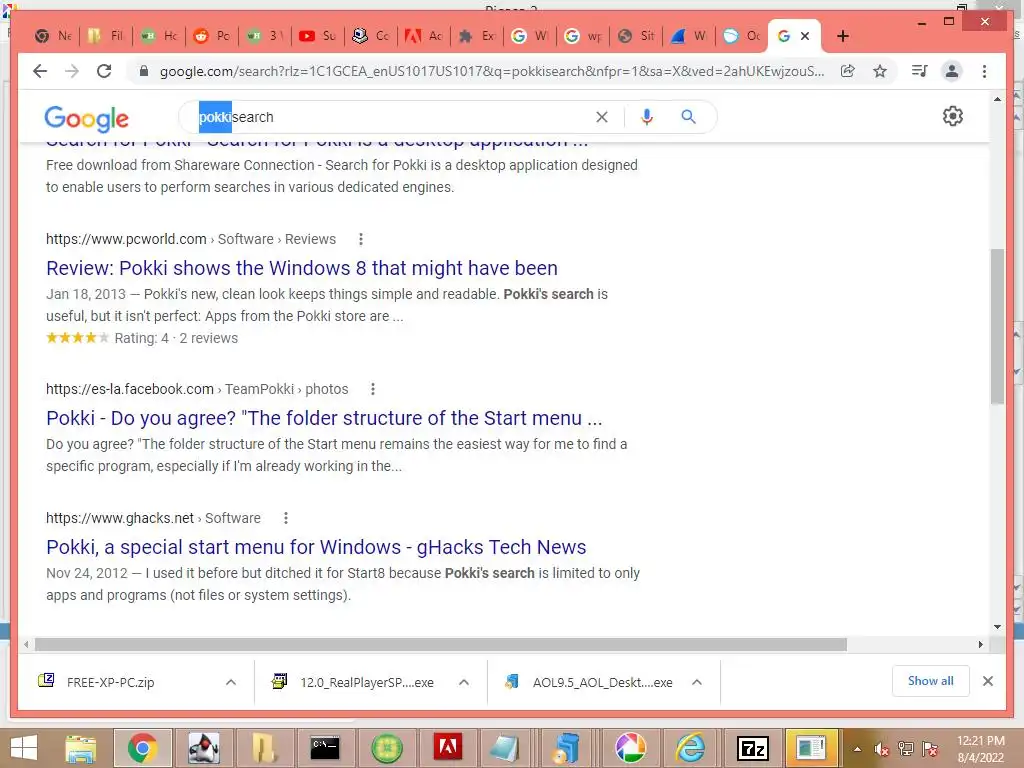The height and width of the screenshot is (768, 1024).
Task: Open Google quick settings gear
Action: 953,116
